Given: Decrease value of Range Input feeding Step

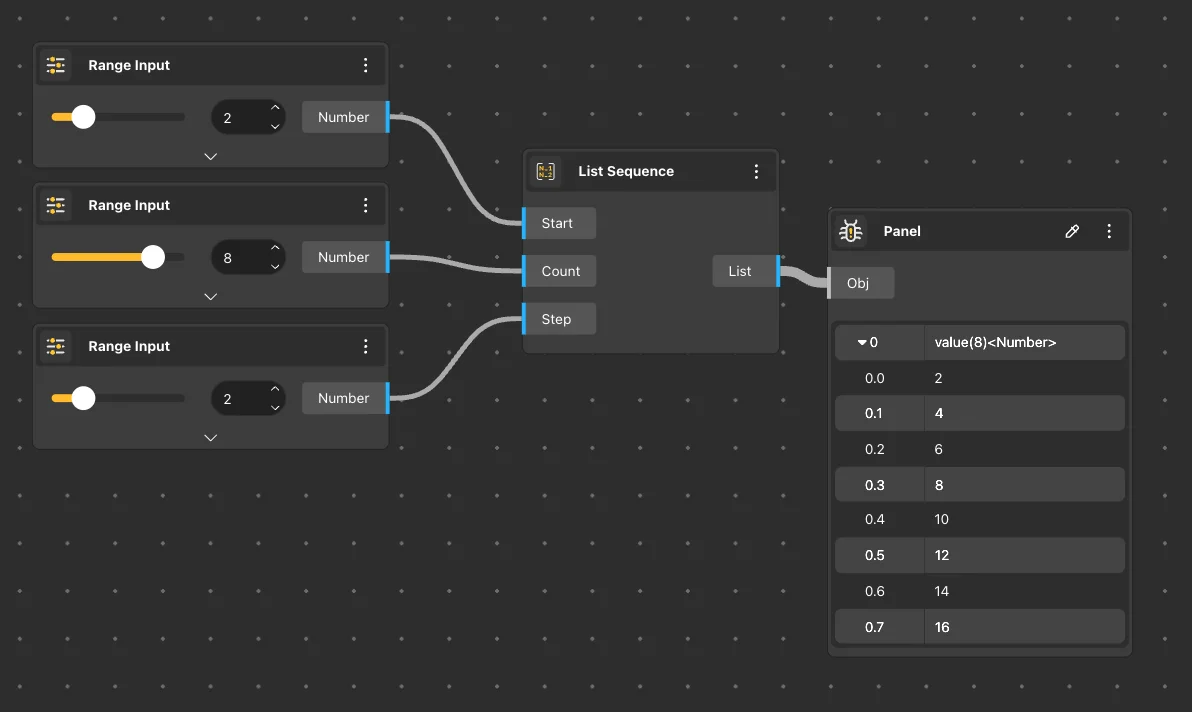Looking at the screenshot, I should point(275,407).
